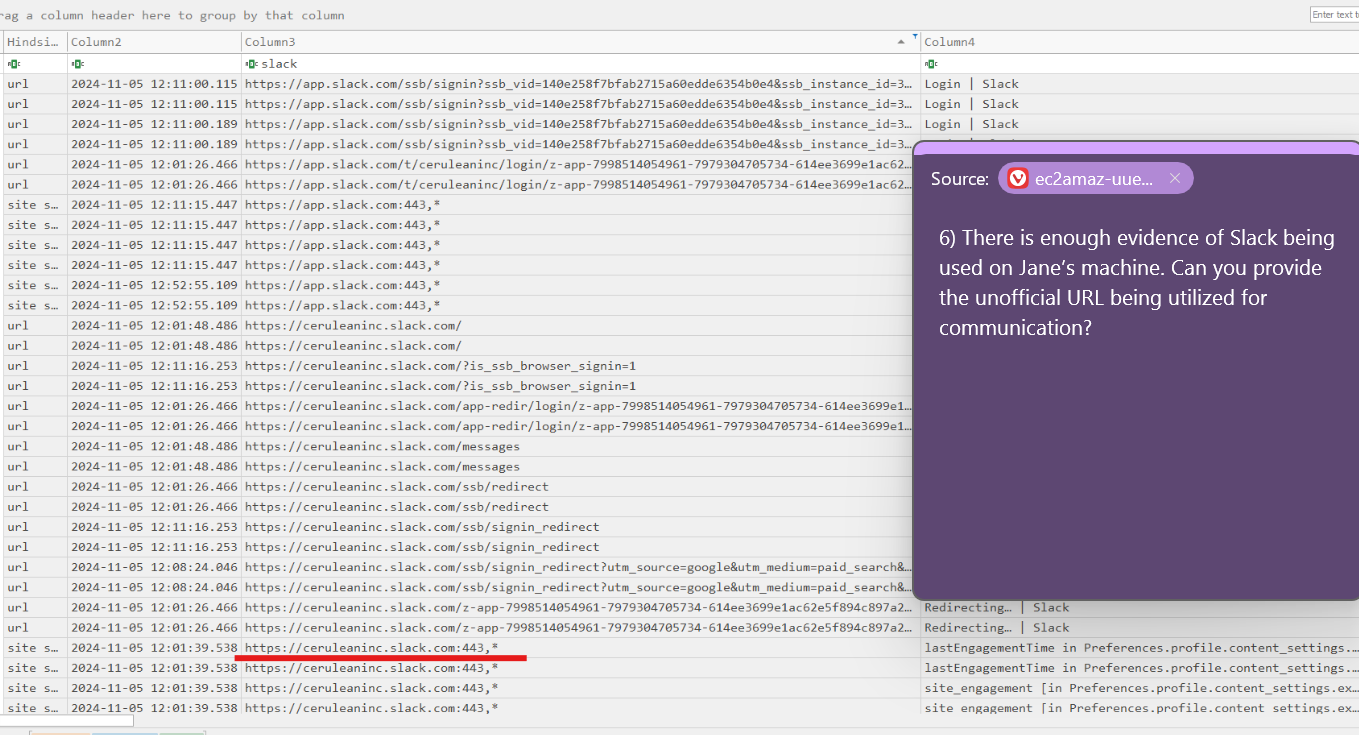Click the ec2amaz-uue source chip label
The width and height of the screenshot is (1359, 735).
(x=1093, y=179)
